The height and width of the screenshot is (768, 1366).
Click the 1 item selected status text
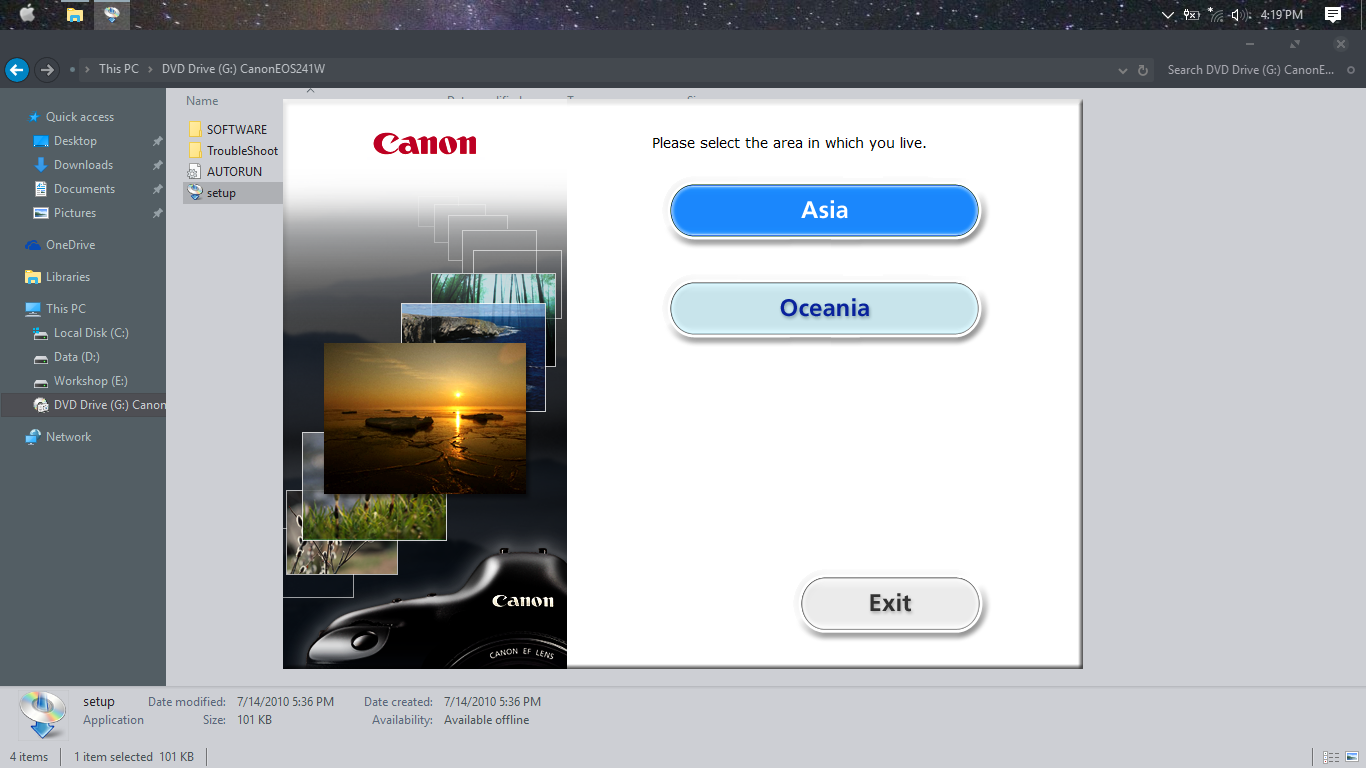113,757
